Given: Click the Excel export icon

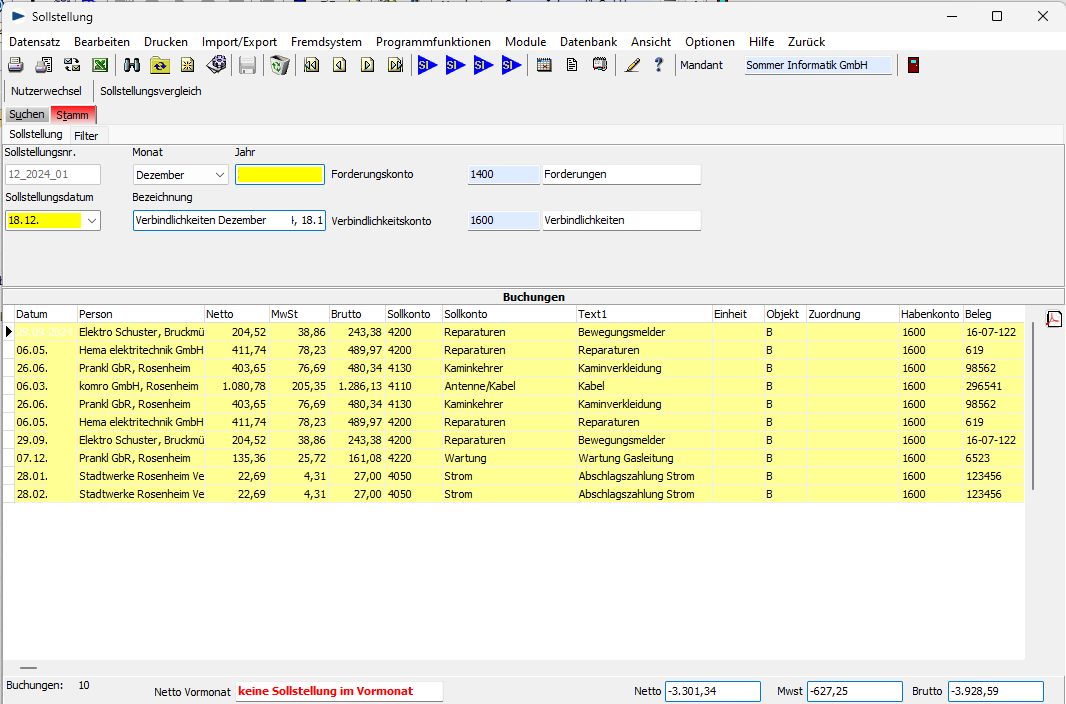Looking at the screenshot, I should (x=100, y=65).
